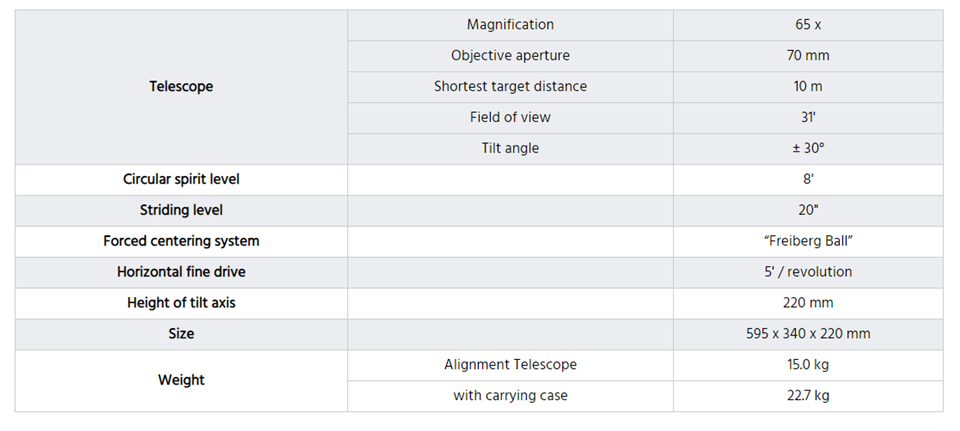The image size is (960, 431).
Task: Click Height of tilt axis header
Action: point(181,303)
